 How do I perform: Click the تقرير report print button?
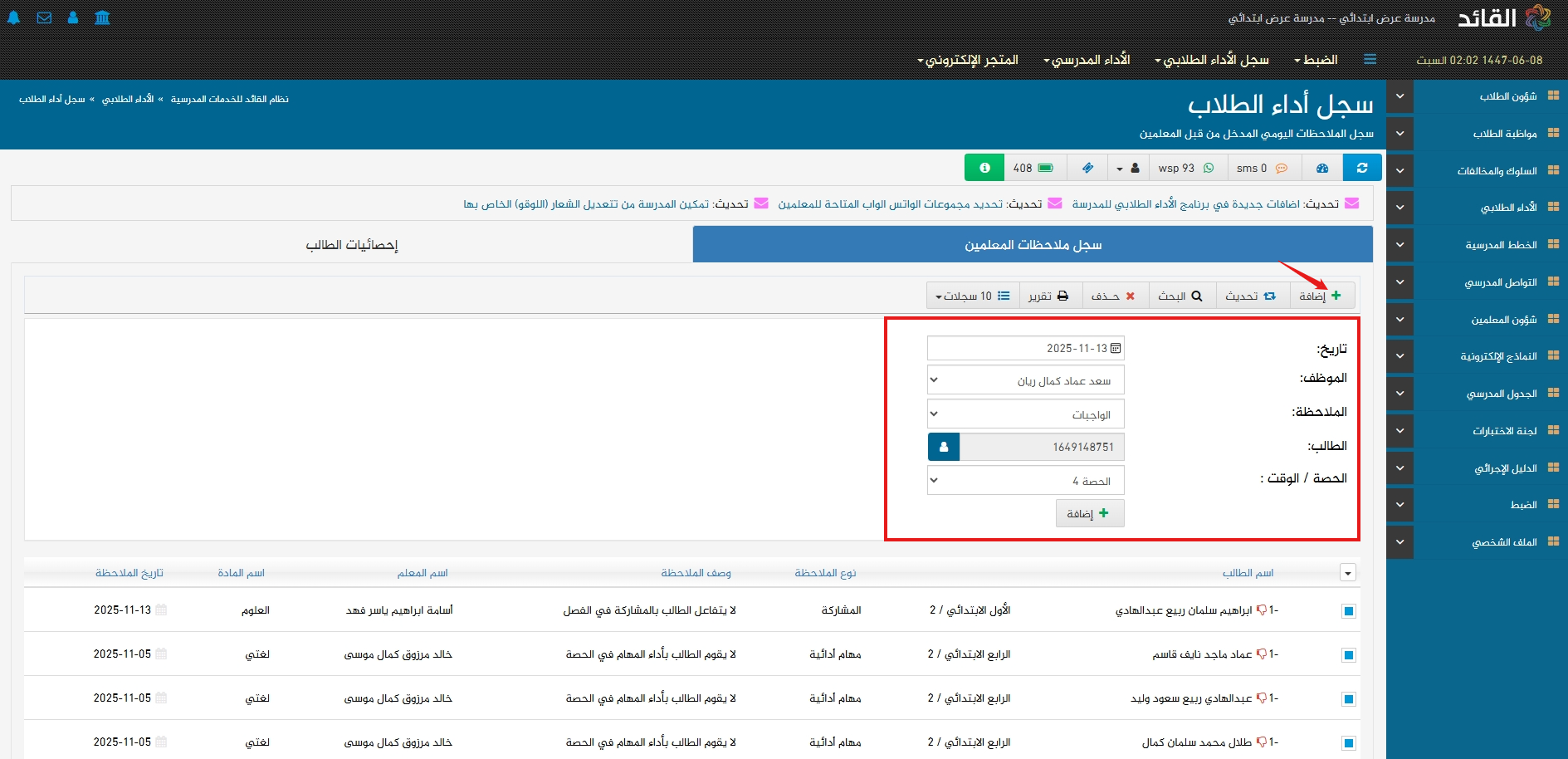tap(1048, 296)
